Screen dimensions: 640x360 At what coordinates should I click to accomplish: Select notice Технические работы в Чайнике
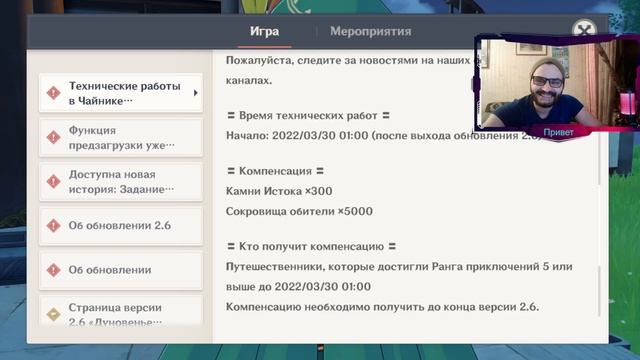121,93
